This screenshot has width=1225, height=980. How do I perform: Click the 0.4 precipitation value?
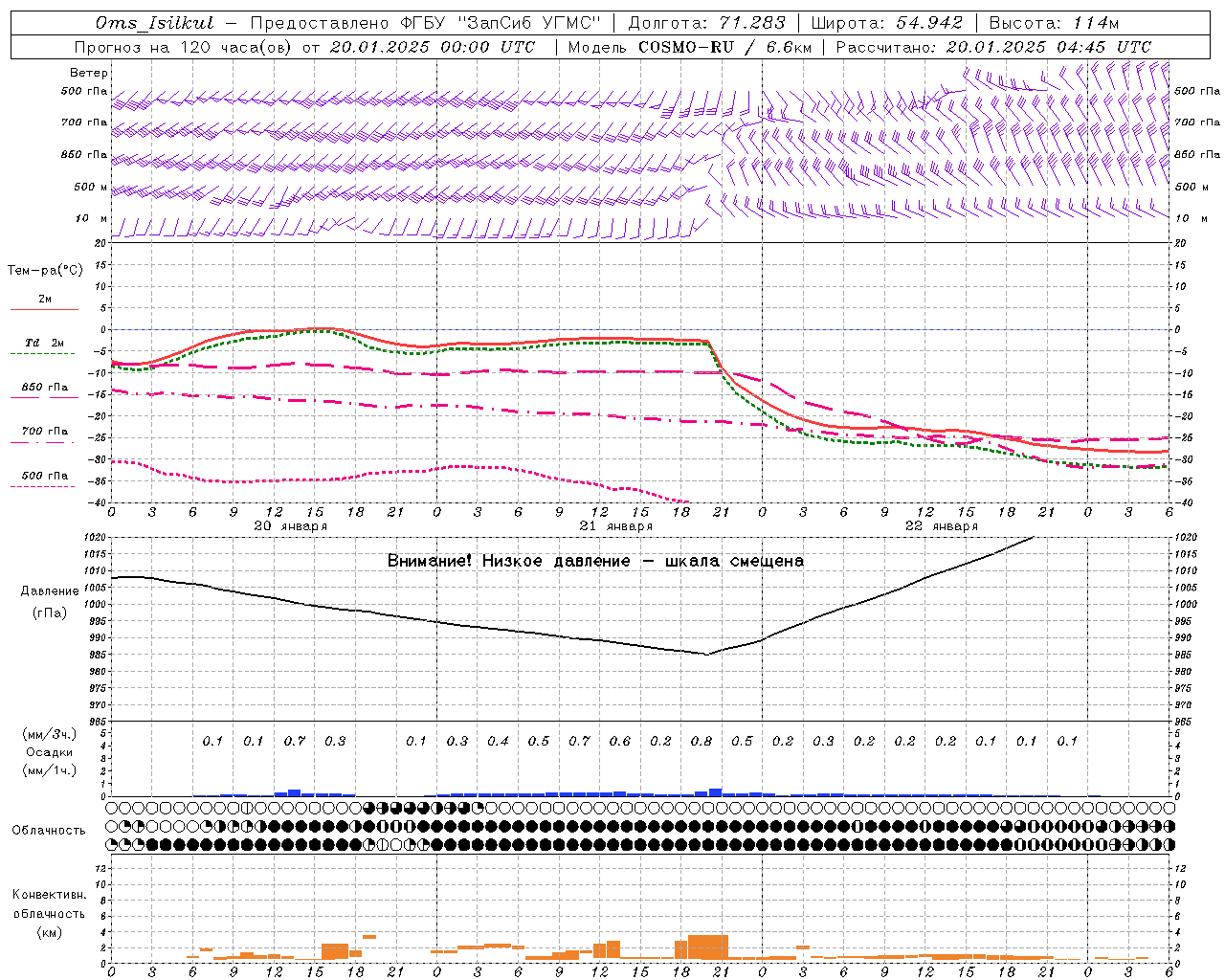498,741
